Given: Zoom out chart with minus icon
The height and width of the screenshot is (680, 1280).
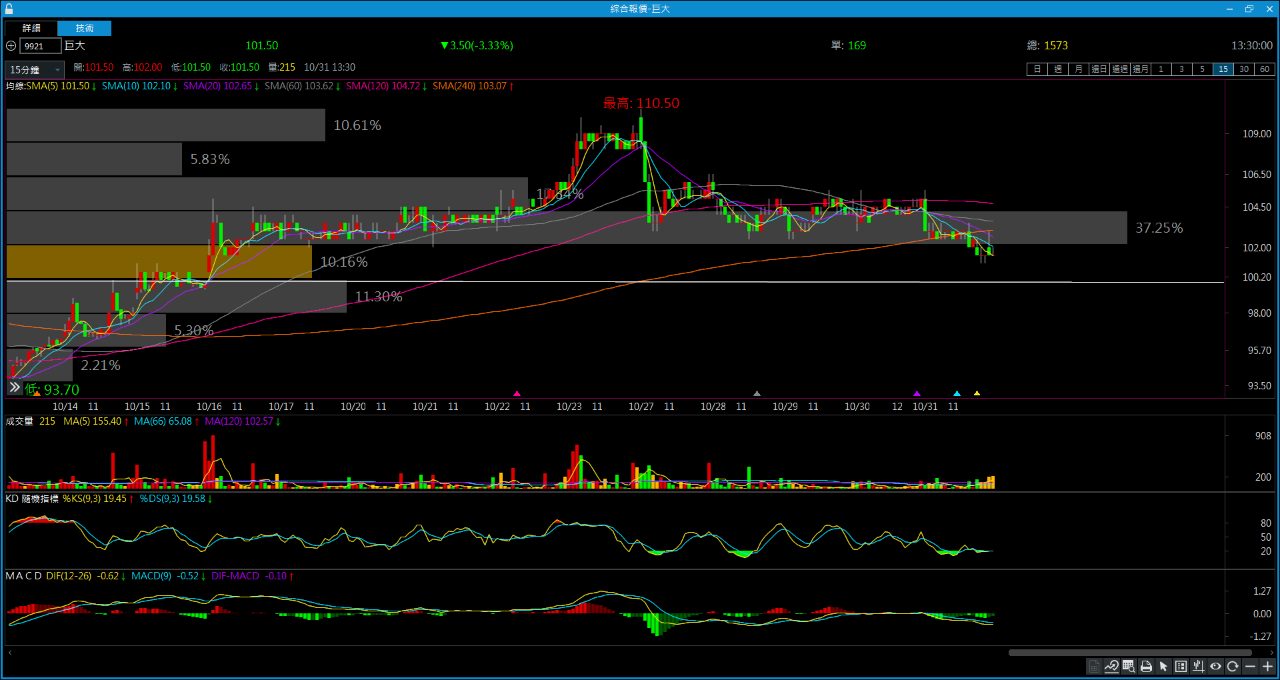Looking at the screenshot, I should (1250, 666).
